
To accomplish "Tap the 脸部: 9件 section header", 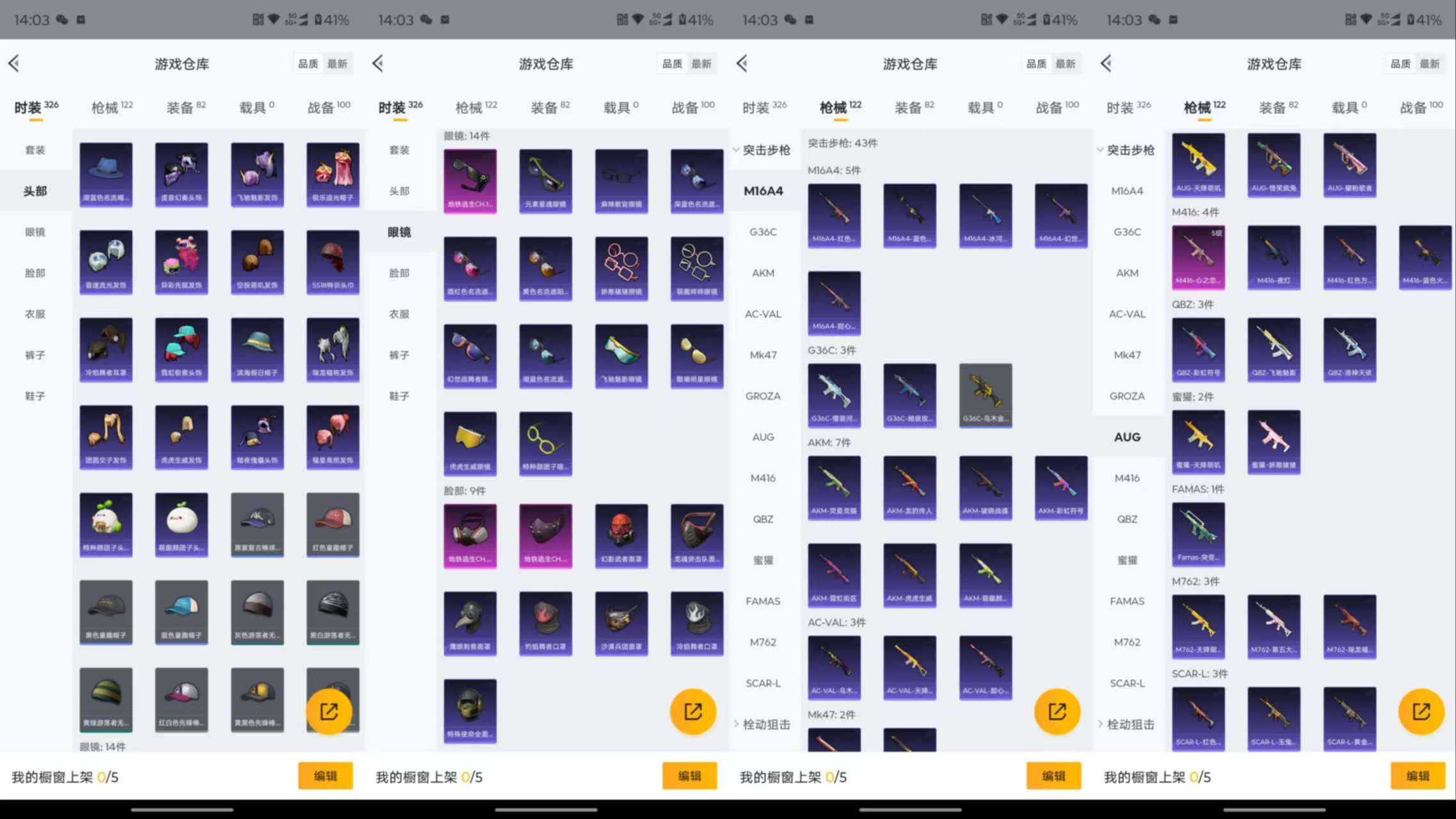I will (465, 491).
